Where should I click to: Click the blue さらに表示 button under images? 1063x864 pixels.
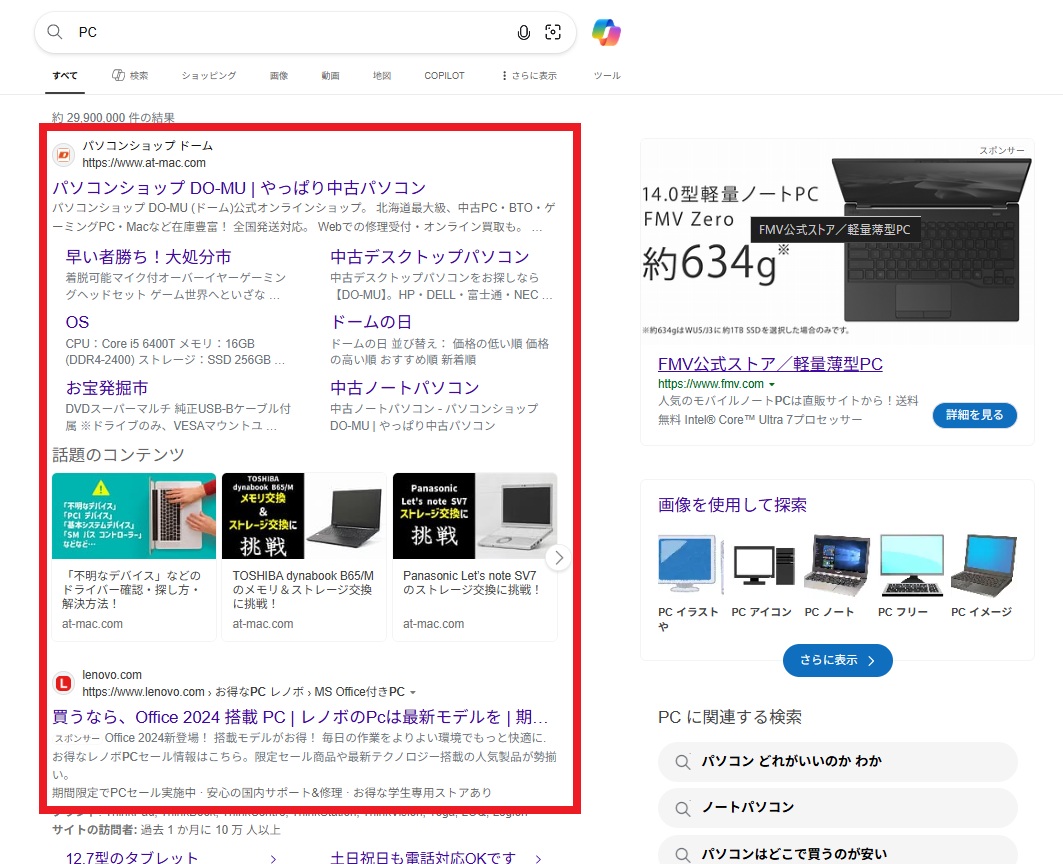pos(837,660)
